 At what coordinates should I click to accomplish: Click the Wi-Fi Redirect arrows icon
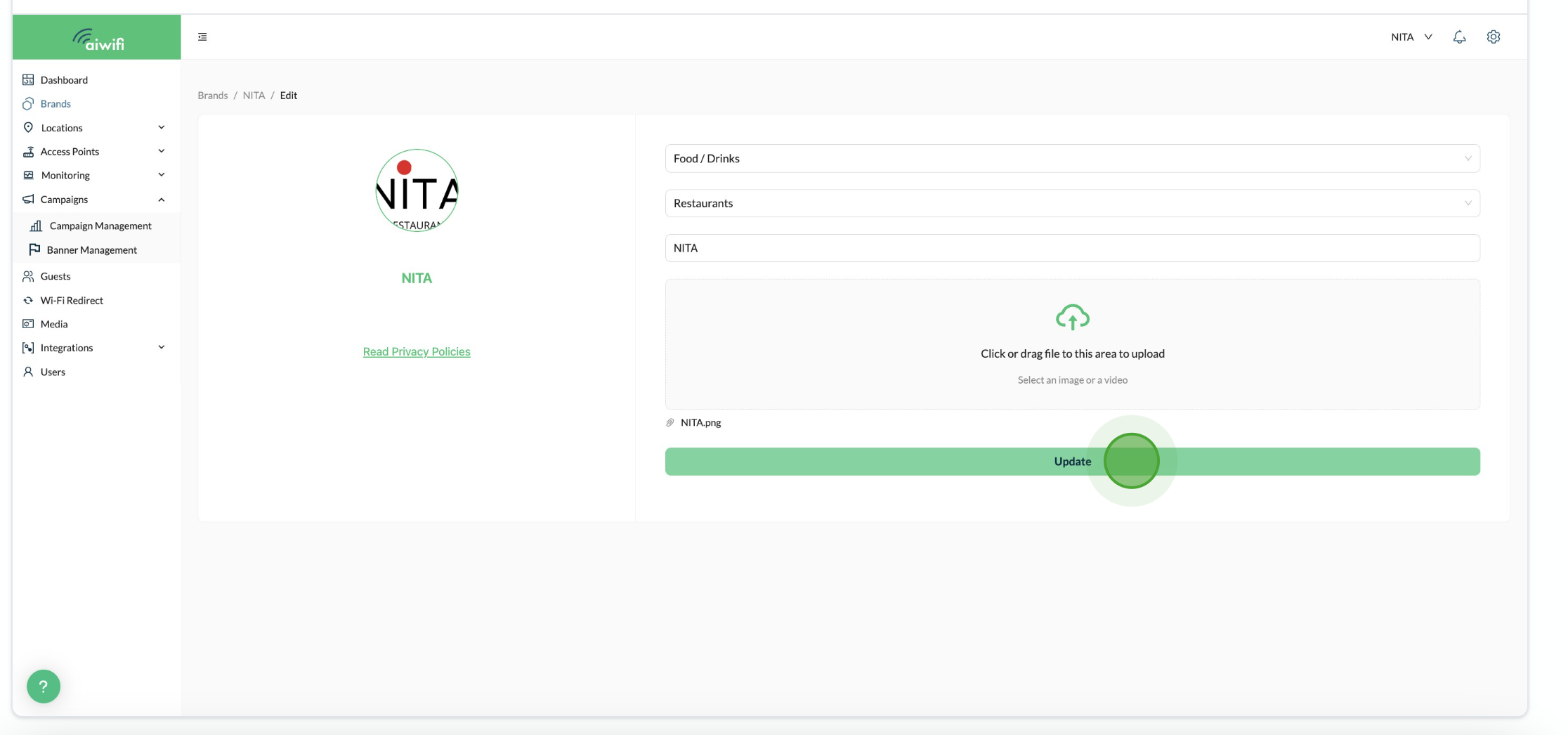28,300
